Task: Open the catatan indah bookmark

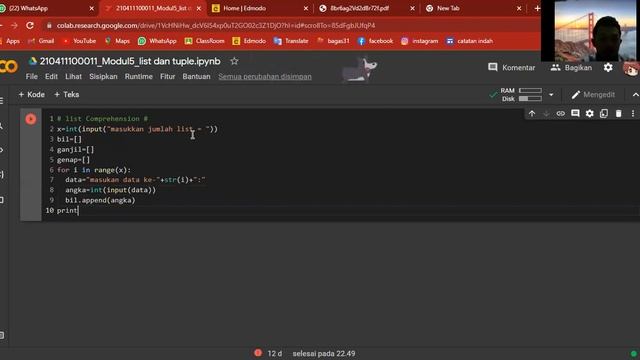Action: tap(469, 41)
